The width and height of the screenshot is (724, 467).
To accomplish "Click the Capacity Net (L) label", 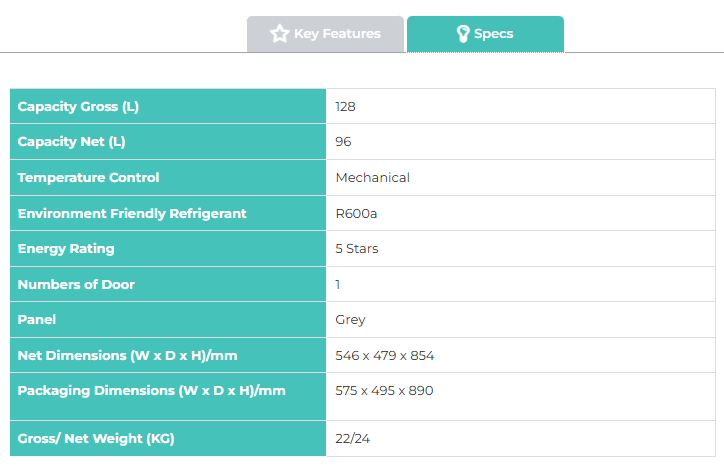I will tap(71, 142).
